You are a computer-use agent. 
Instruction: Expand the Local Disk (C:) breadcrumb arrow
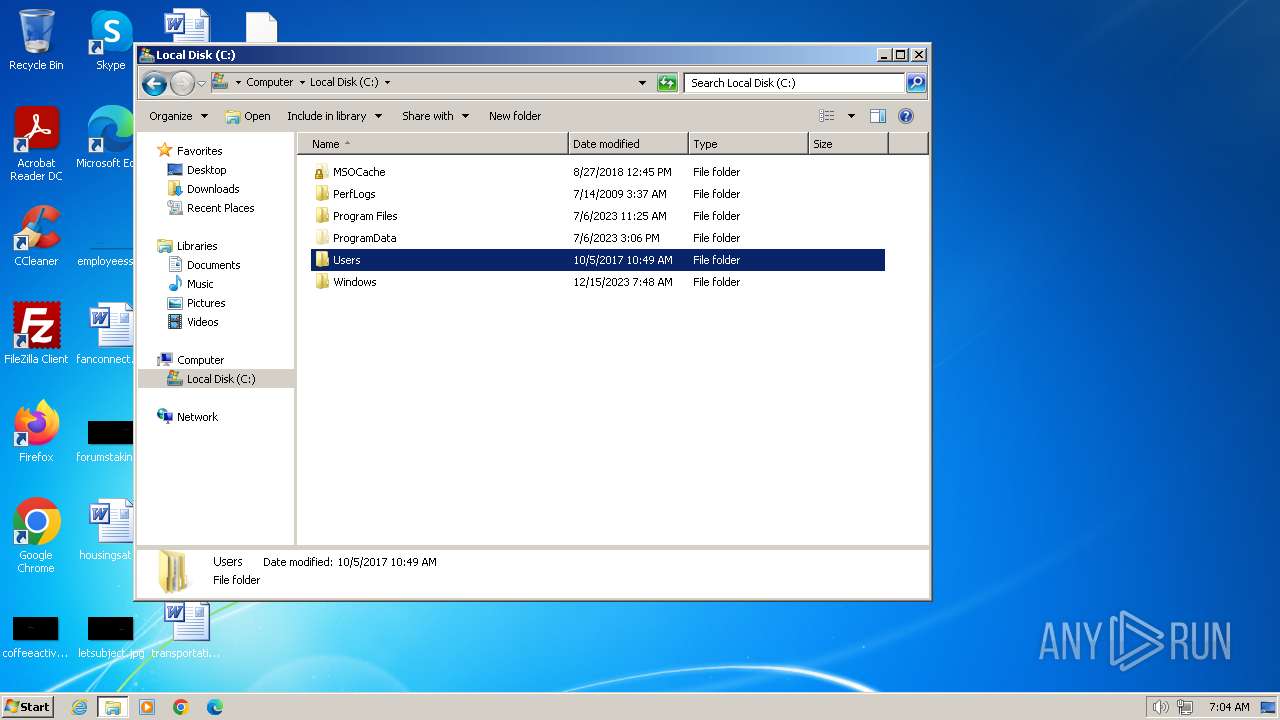(387, 83)
